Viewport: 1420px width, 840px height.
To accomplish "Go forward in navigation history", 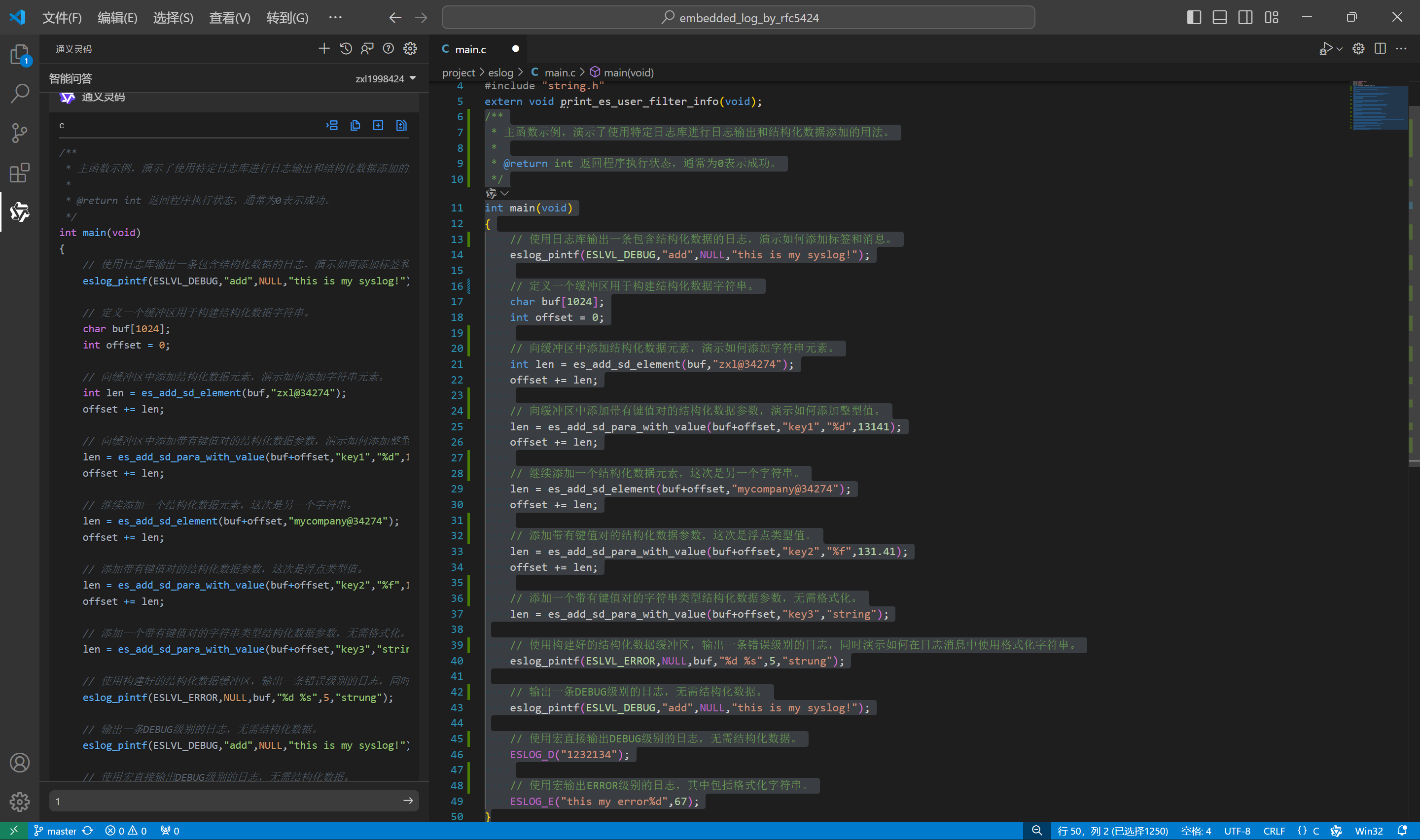I will pos(421,18).
